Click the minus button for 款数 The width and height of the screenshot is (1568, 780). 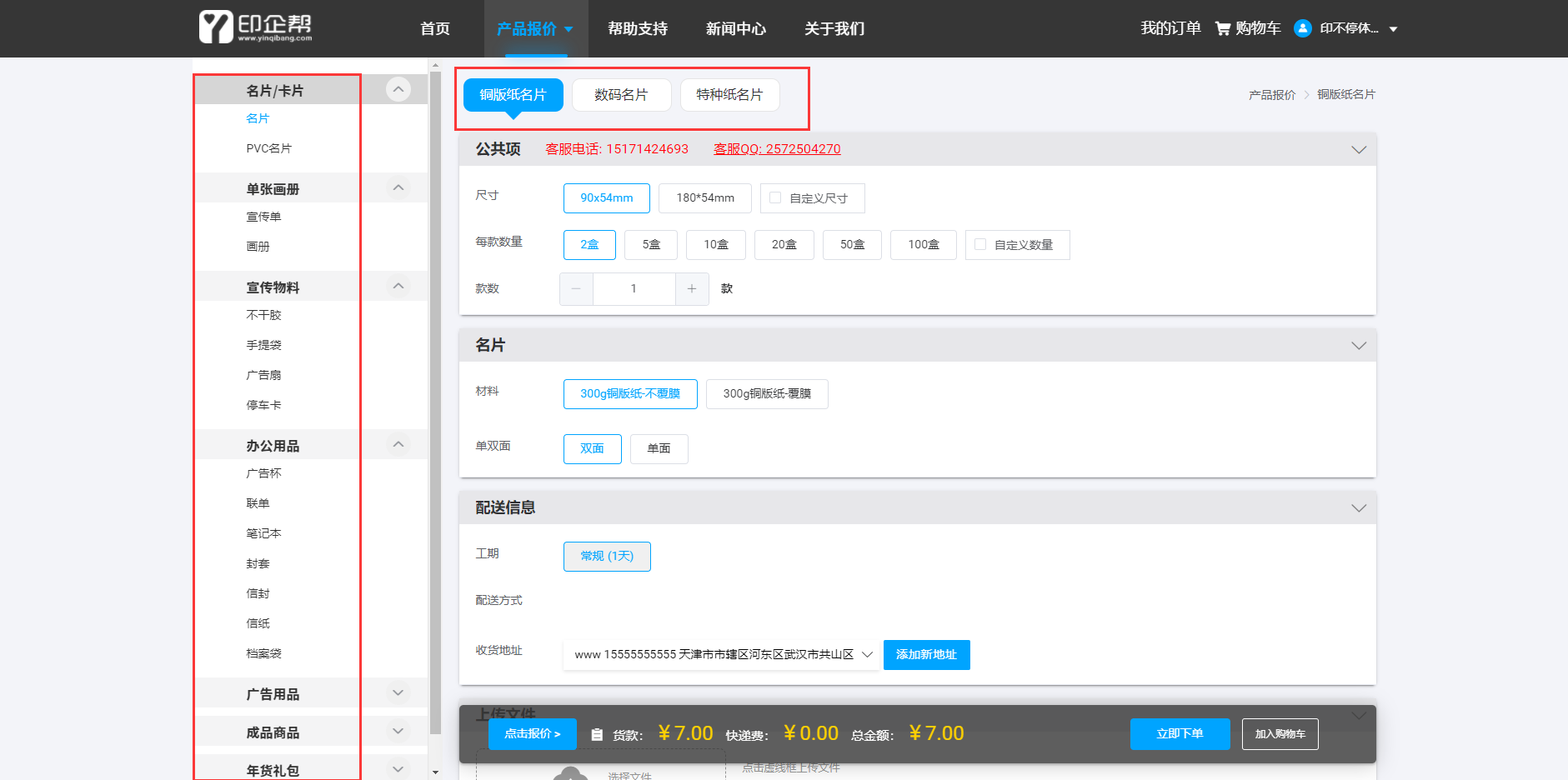click(576, 289)
